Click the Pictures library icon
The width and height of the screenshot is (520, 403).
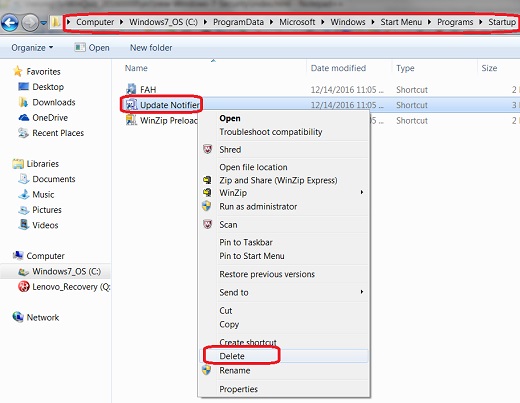(x=24, y=210)
